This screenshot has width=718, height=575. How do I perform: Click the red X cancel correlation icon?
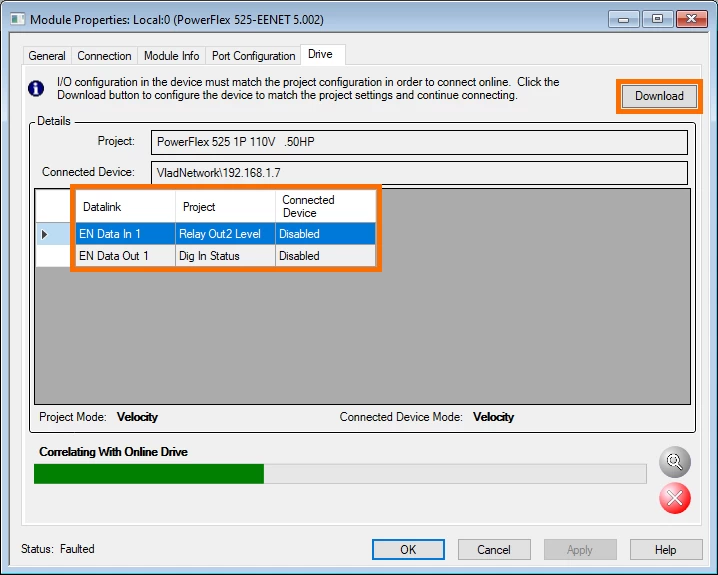tap(674, 498)
